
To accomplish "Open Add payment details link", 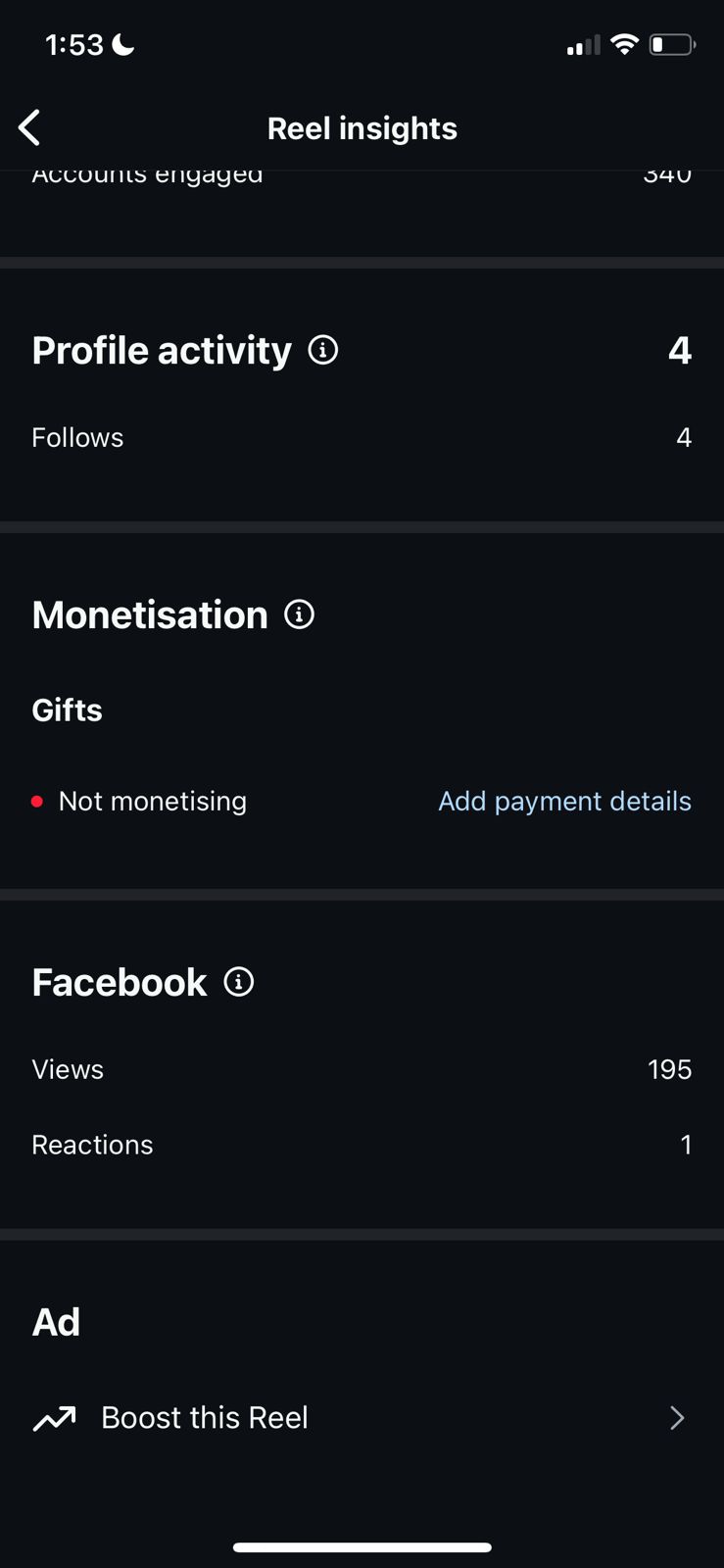I will pyautogui.click(x=564, y=801).
